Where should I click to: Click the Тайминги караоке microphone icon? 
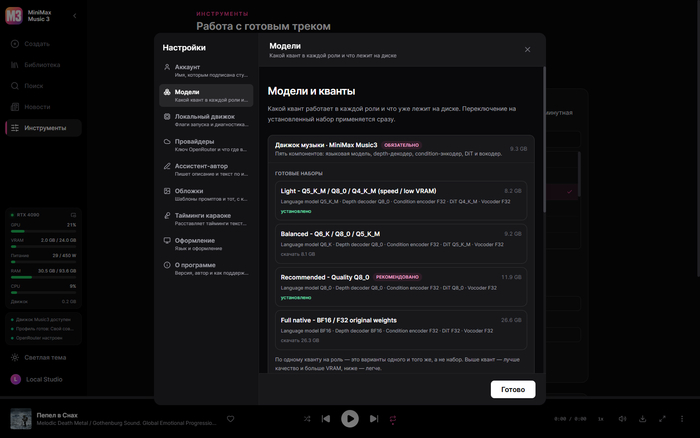[x=167, y=216]
